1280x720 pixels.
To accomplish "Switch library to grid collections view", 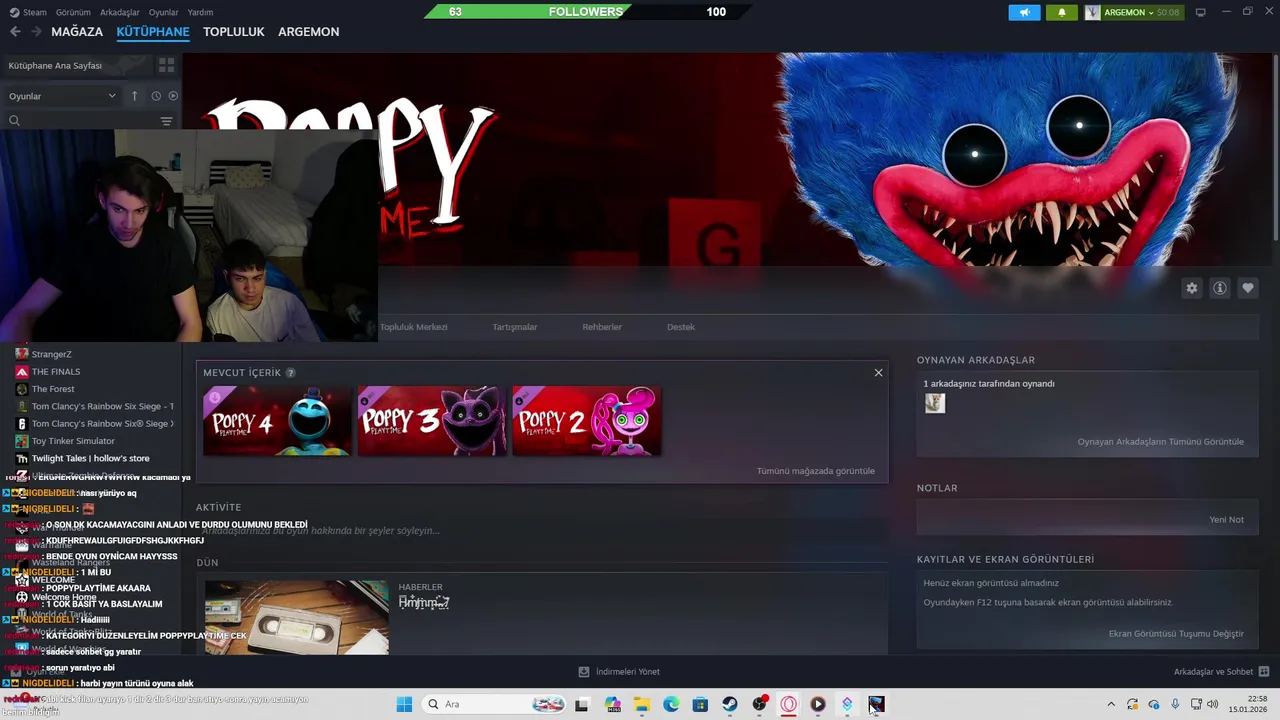I will click(x=166, y=65).
